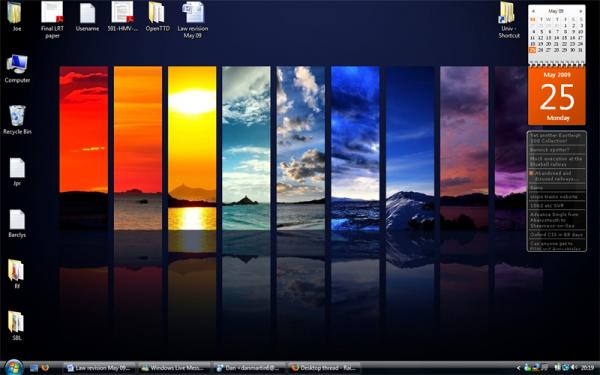Screen dimensions: 600x375
Task: Click the volume speaker tray icon
Action: [x=574, y=368]
